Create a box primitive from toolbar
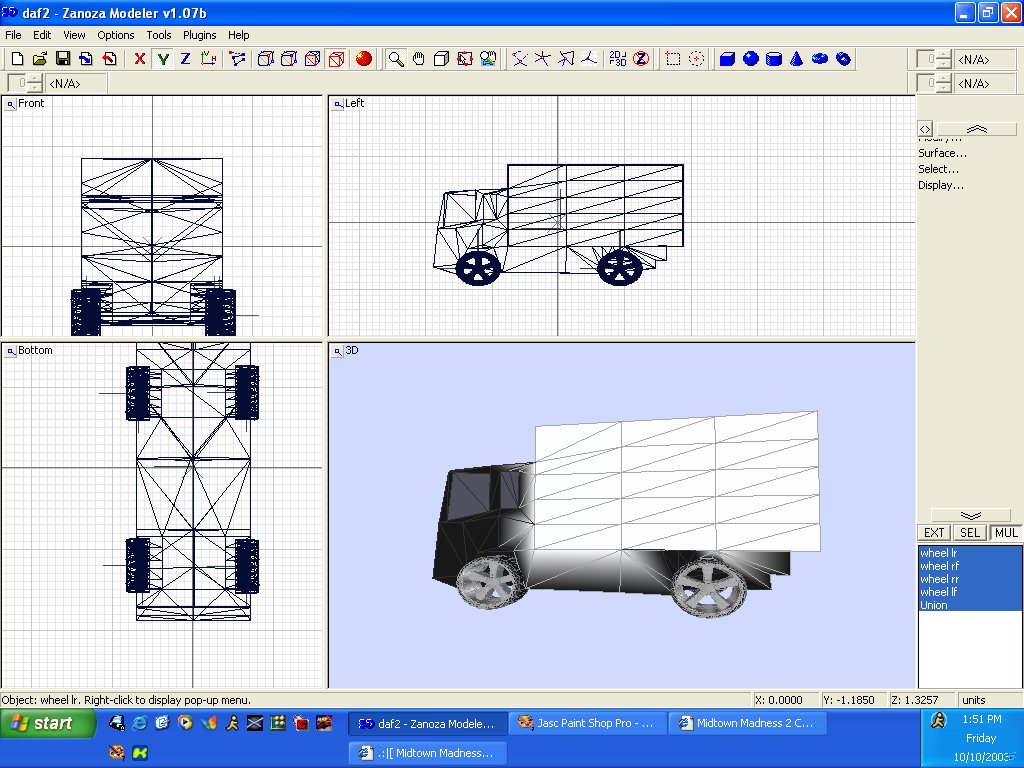1024x768 pixels. [727, 59]
